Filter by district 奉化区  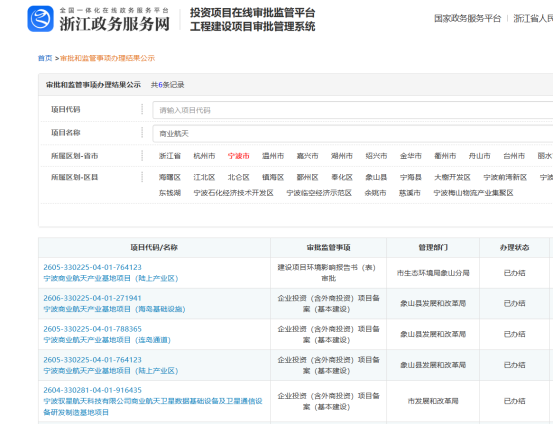coord(342,177)
